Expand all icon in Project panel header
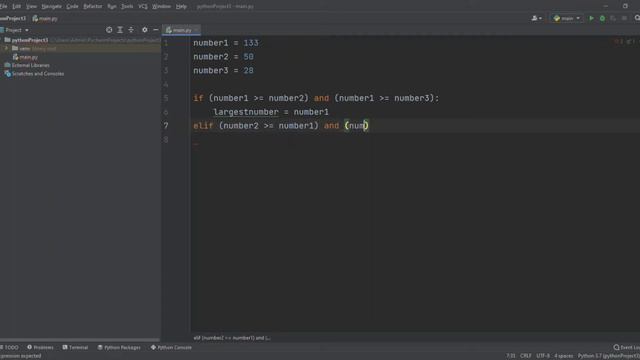640x360 pixels. pos(120,30)
